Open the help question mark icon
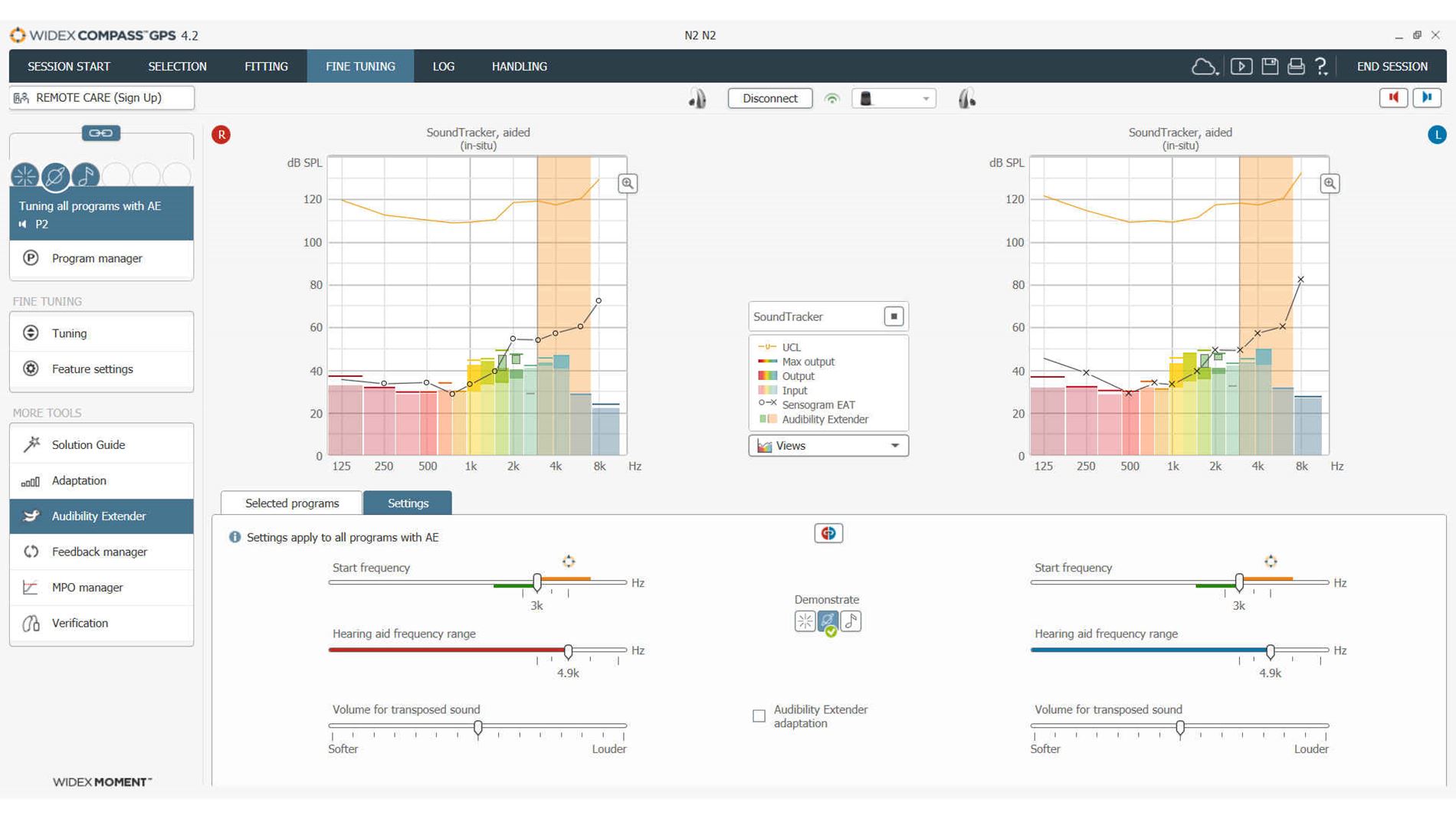The height and width of the screenshot is (819, 1456). pos(1320,67)
